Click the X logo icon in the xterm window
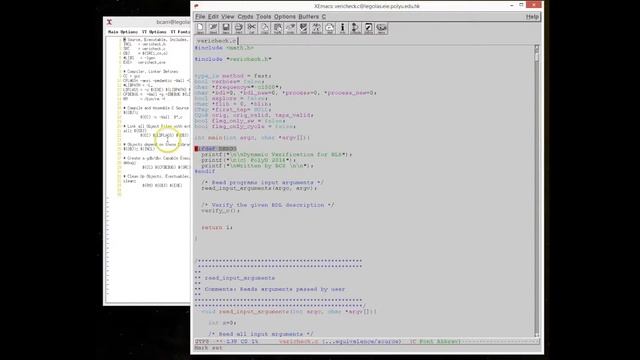 click(x=109, y=22)
